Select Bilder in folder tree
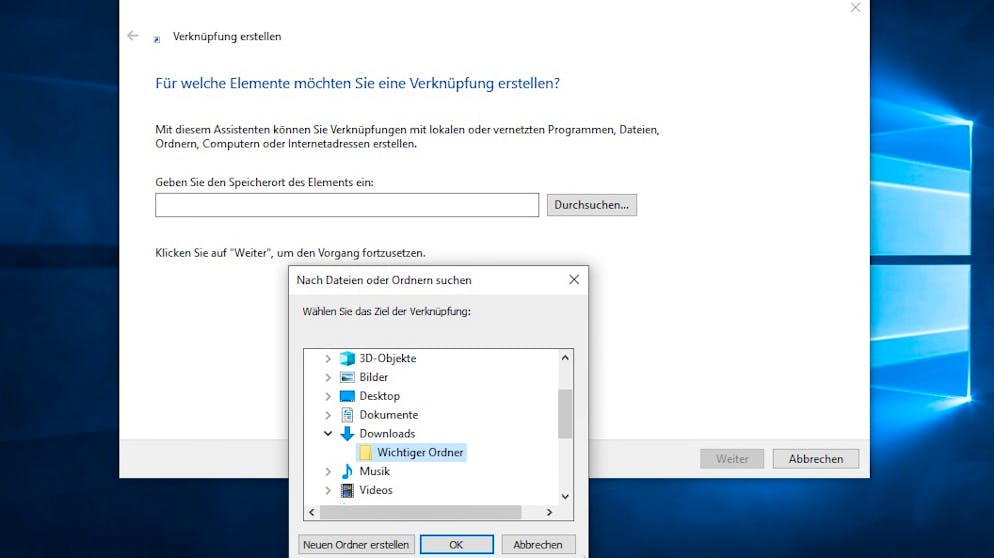Image resolution: width=994 pixels, height=558 pixels. point(373,377)
